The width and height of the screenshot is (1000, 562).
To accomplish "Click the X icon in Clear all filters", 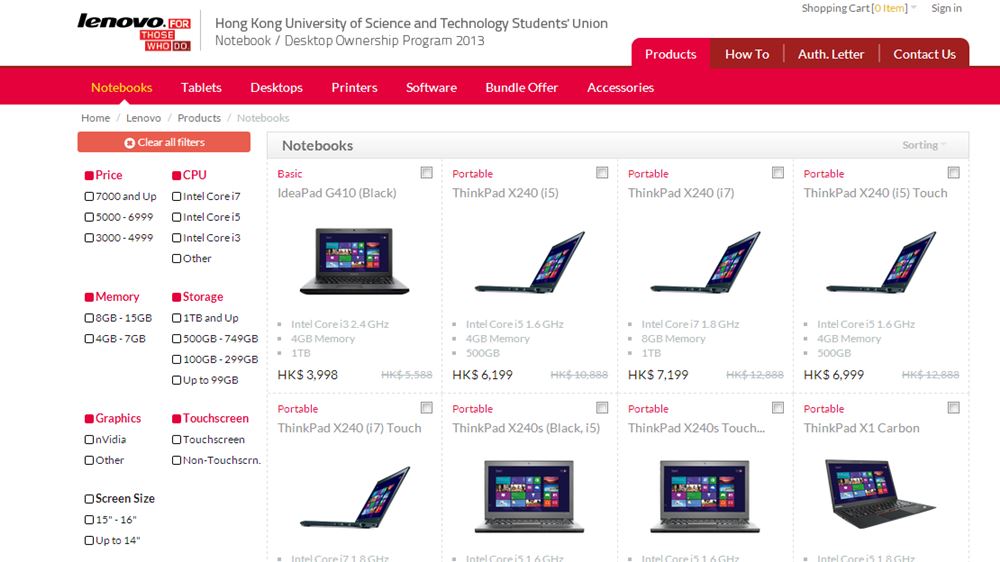I will click(x=129, y=143).
